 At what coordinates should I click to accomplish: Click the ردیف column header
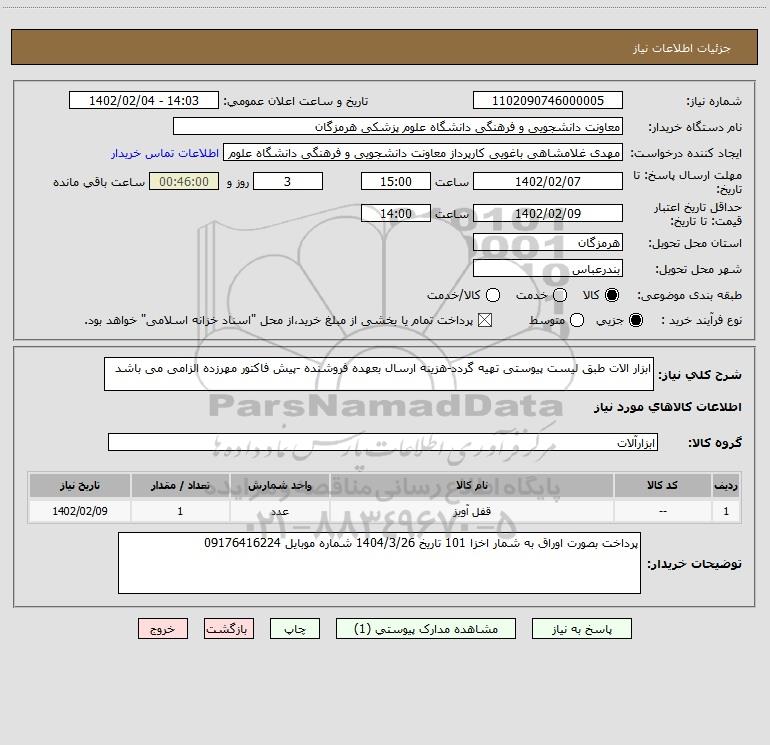726,486
